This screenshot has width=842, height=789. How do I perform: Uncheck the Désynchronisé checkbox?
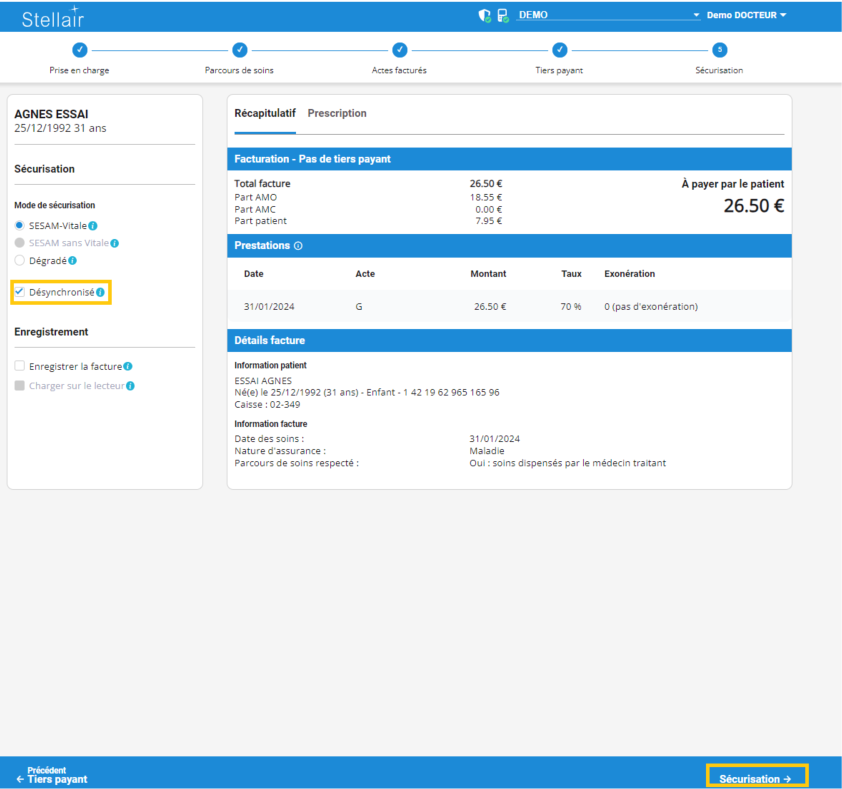(x=20, y=292)
